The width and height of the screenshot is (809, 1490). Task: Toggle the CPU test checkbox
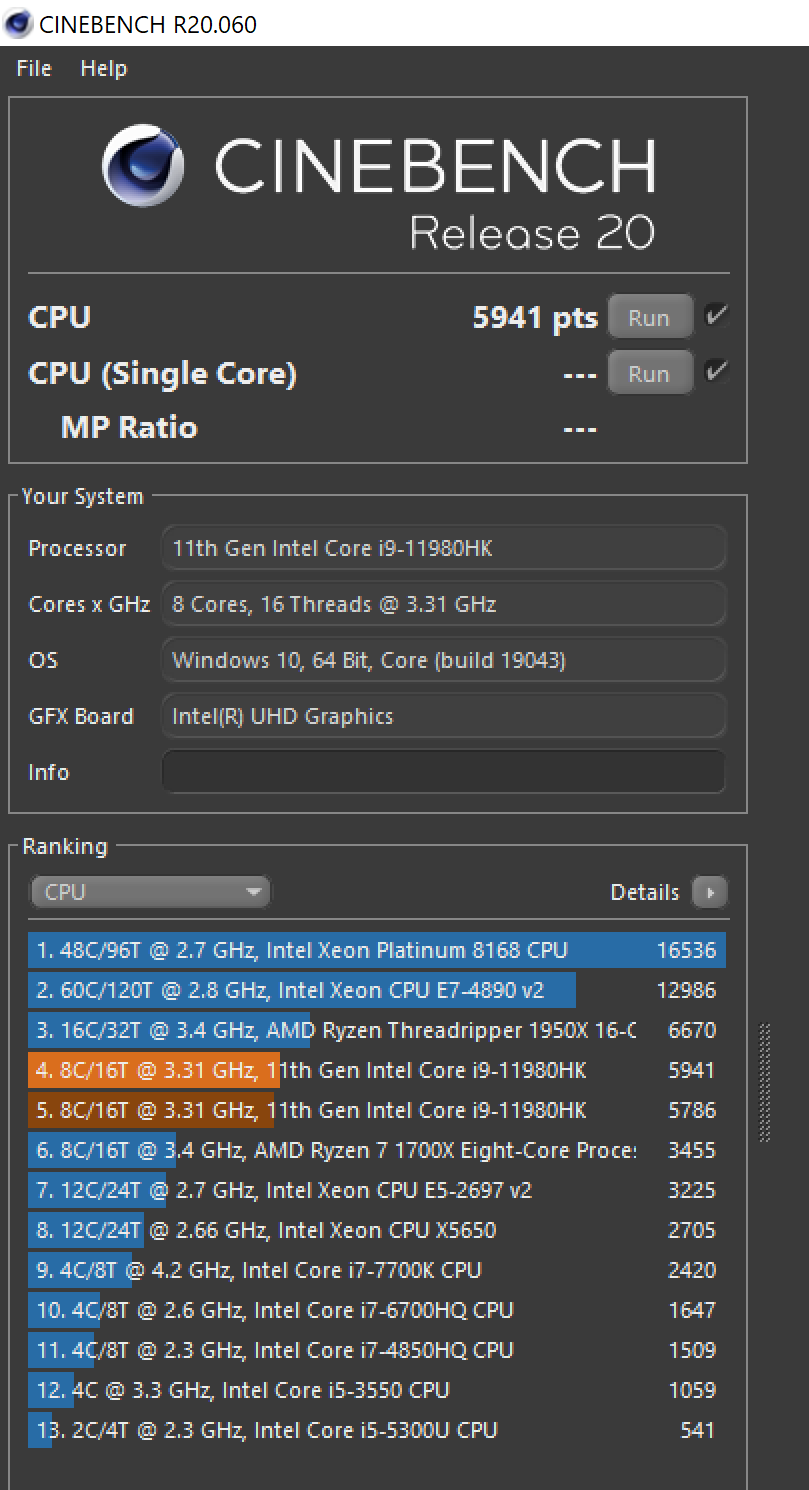(x=716, y=316)
